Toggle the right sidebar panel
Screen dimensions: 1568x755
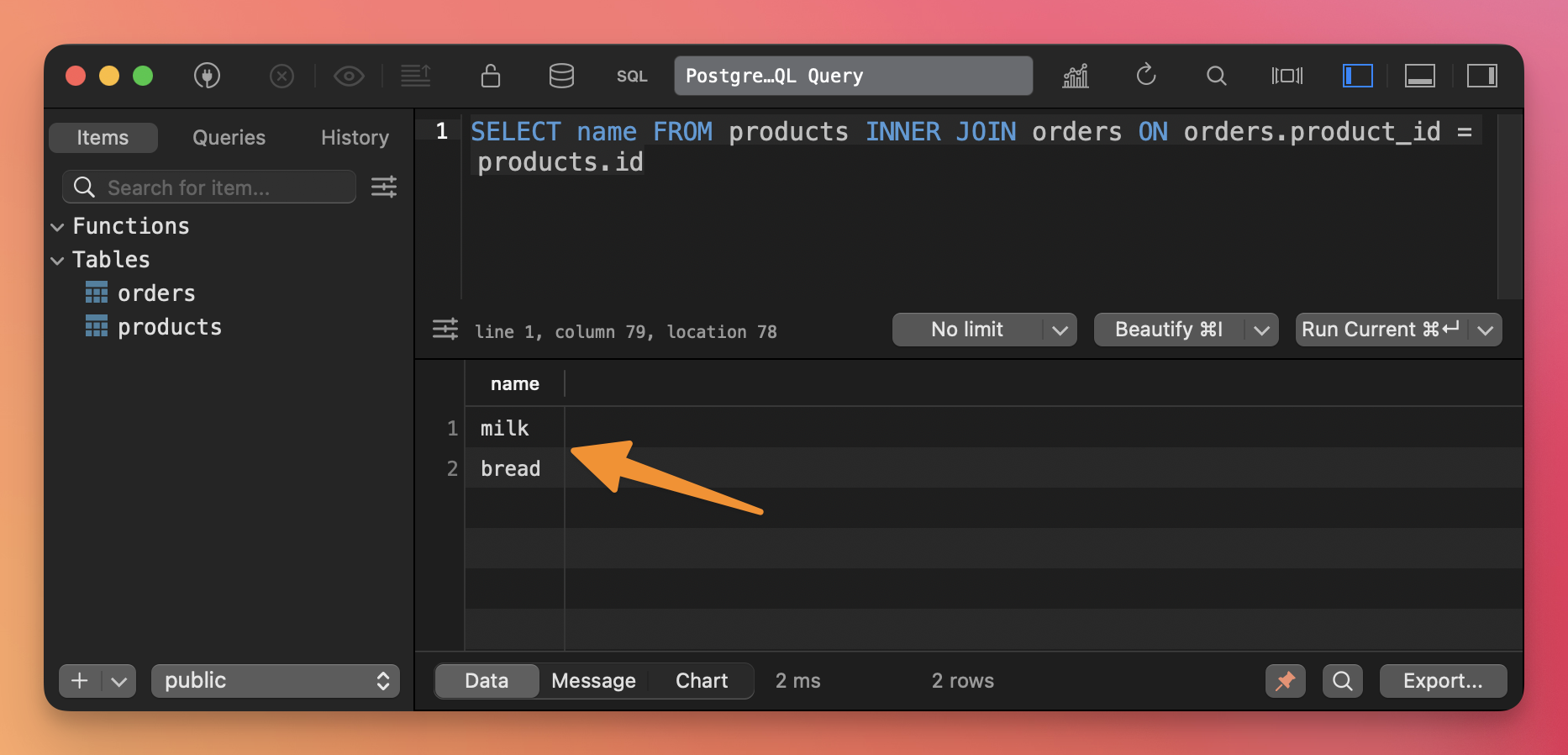tap(1481, 76)
